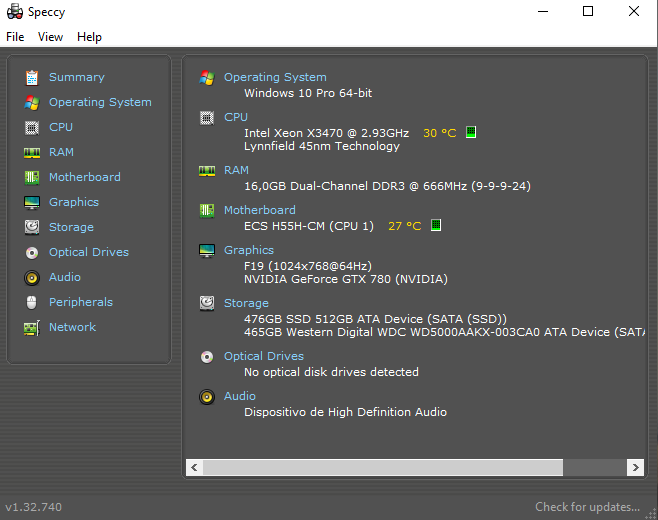Click green temperature indicator next to CPU 30 °C
This screenshot has height=520, width=658.
click(471, 132)
